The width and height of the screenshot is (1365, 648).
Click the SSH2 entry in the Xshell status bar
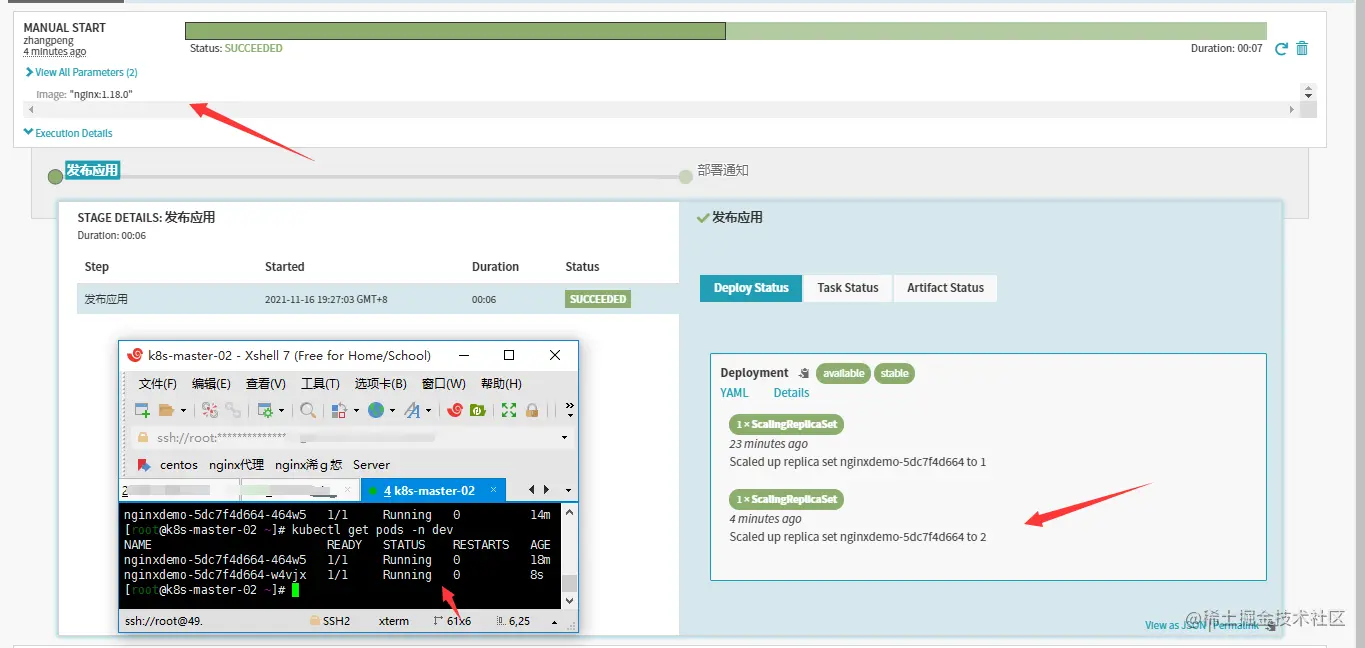[x=330, y=621]
